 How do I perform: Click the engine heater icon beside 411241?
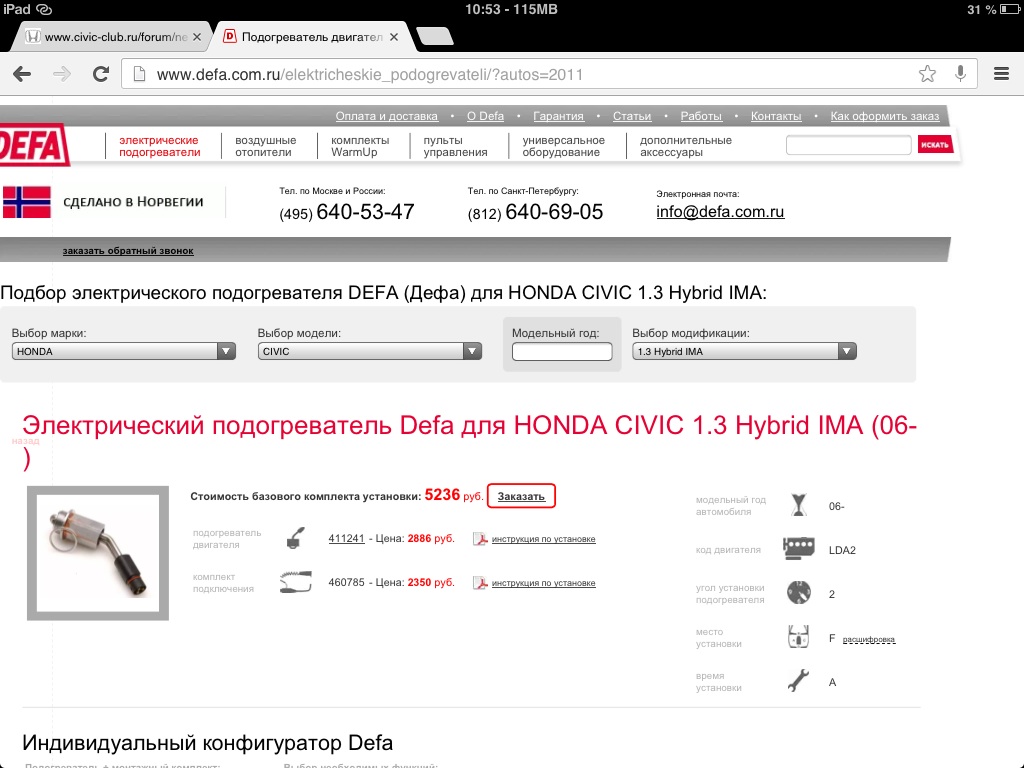click(295, 538)
